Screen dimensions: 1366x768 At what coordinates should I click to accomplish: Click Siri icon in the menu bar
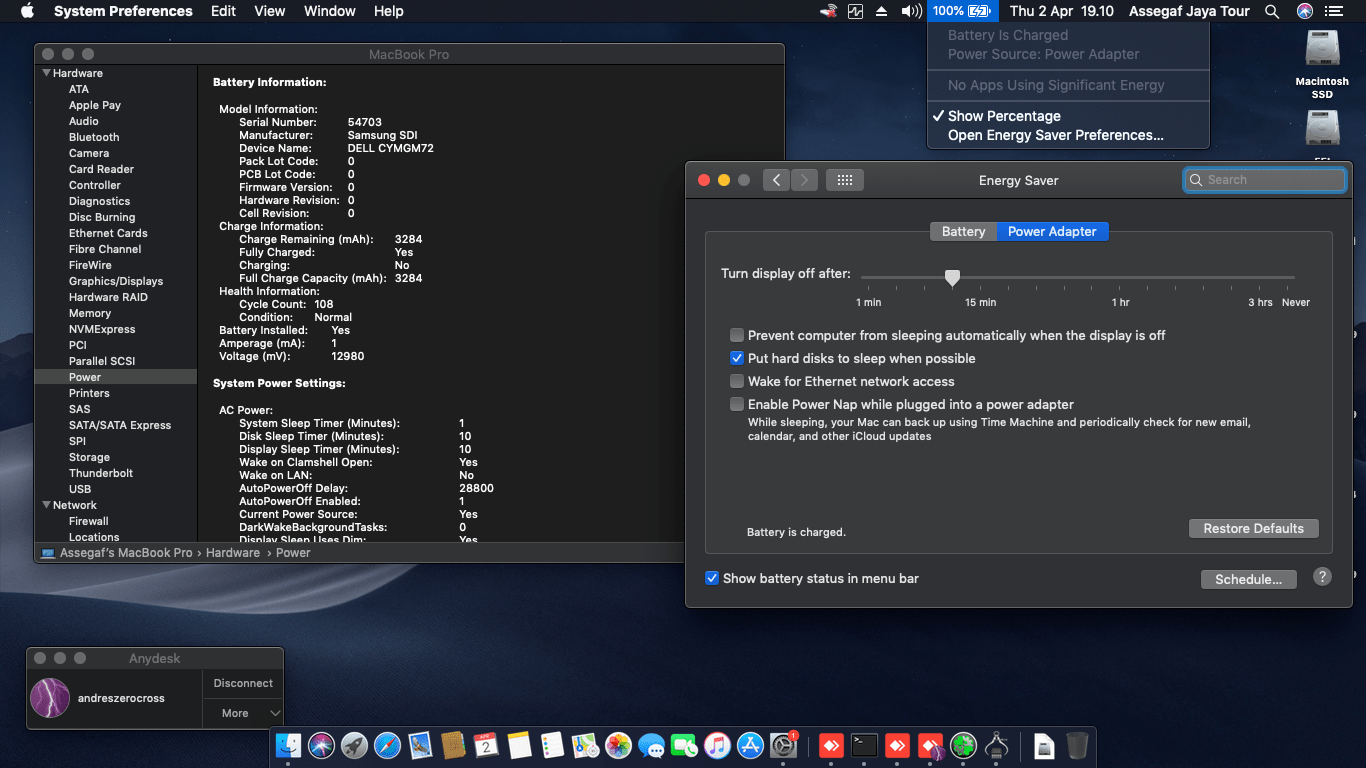pos(1304,11)
